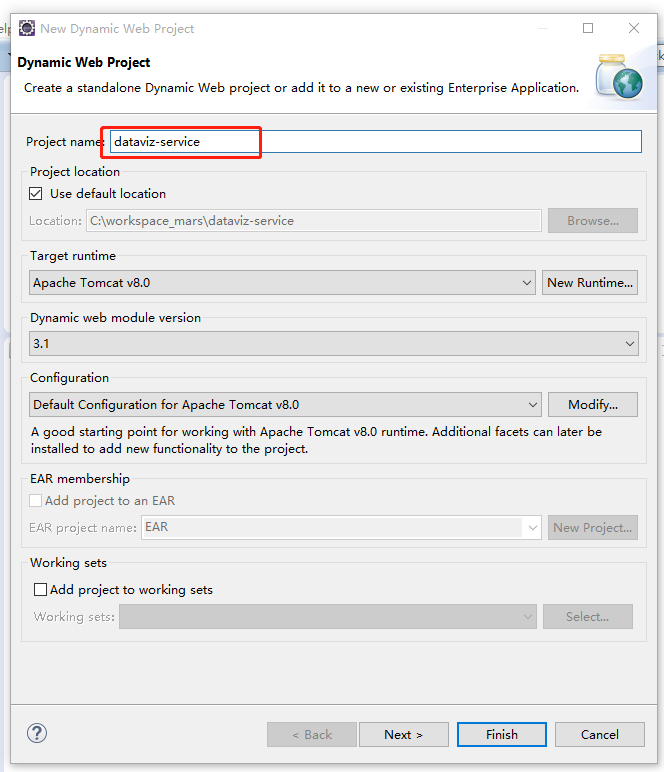Open the Configuration dropdown list

[285, 405]
